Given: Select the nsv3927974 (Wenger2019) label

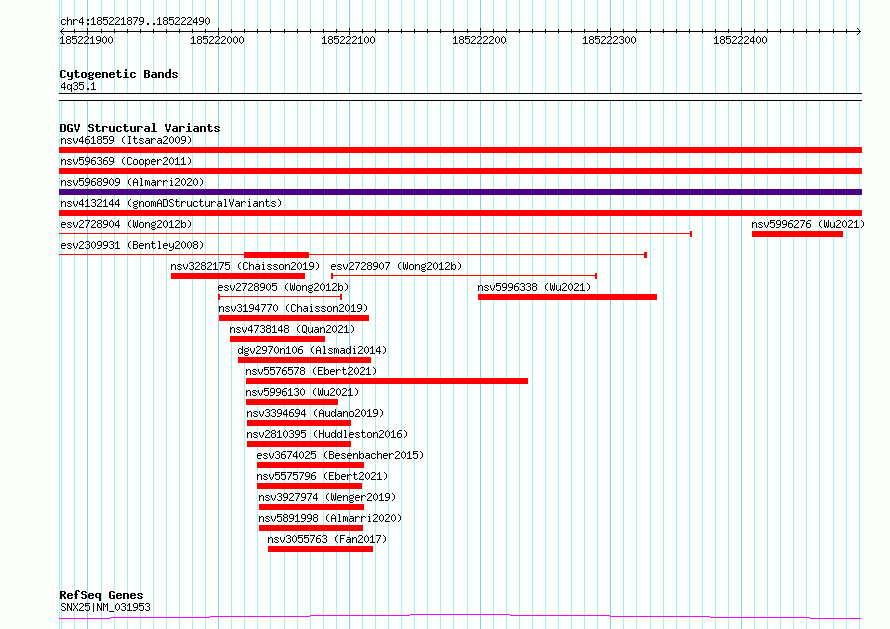Looking at the screenshot, I should point(327,497).
